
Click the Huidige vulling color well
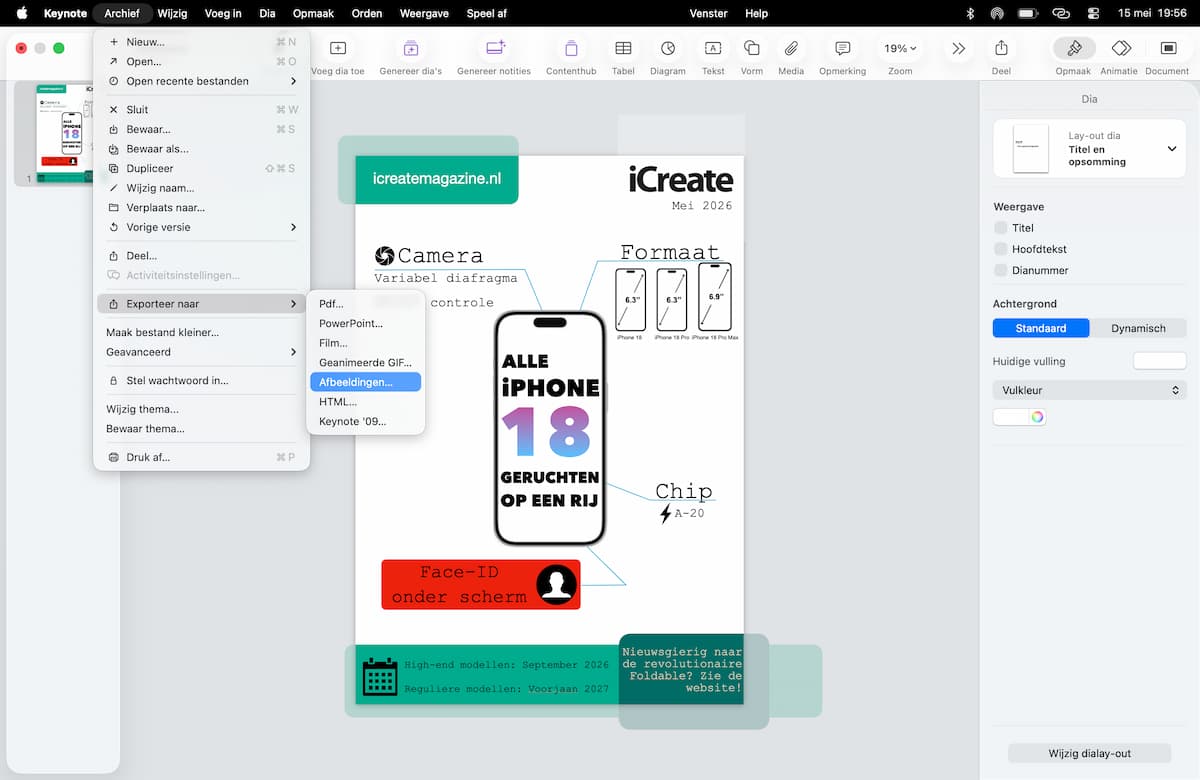[x=1159, y=361]
